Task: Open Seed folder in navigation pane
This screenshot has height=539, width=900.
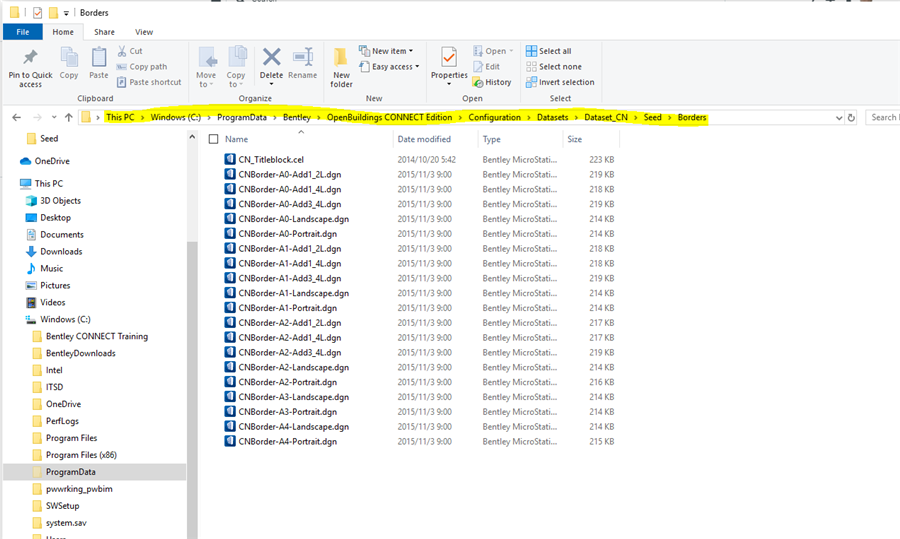Action: point(42,139)
